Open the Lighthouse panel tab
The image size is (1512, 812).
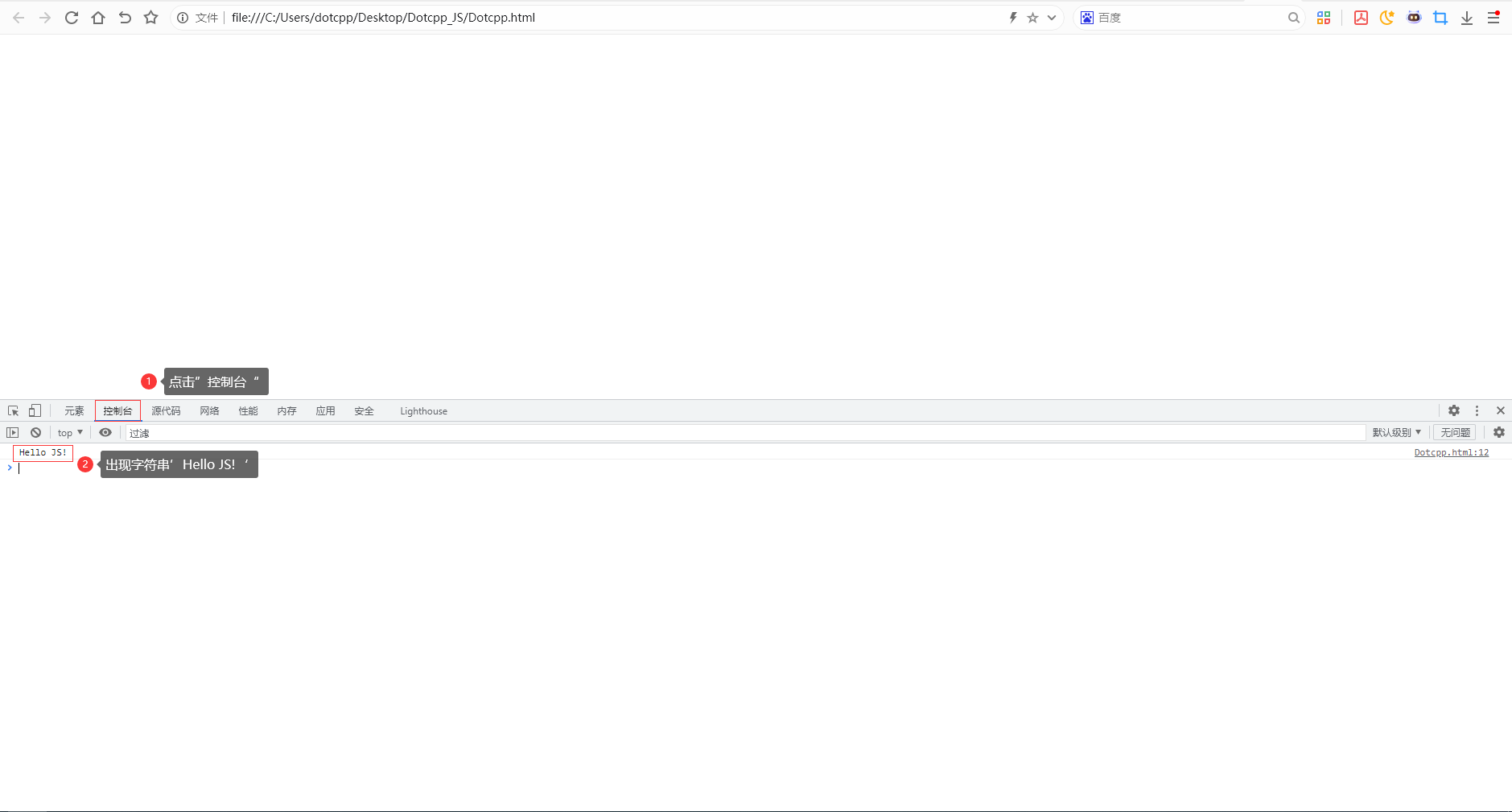tap(423, 410)
